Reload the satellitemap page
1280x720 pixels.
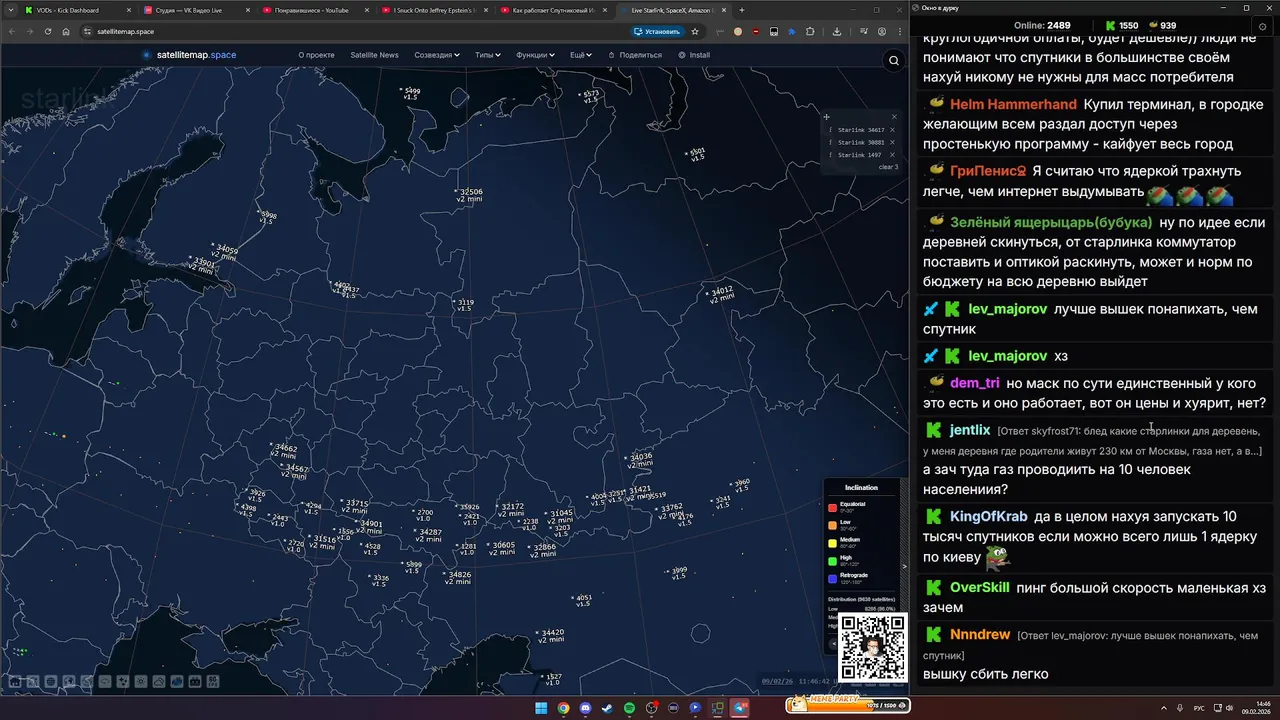pyautogui.click(x=48, y=31)
